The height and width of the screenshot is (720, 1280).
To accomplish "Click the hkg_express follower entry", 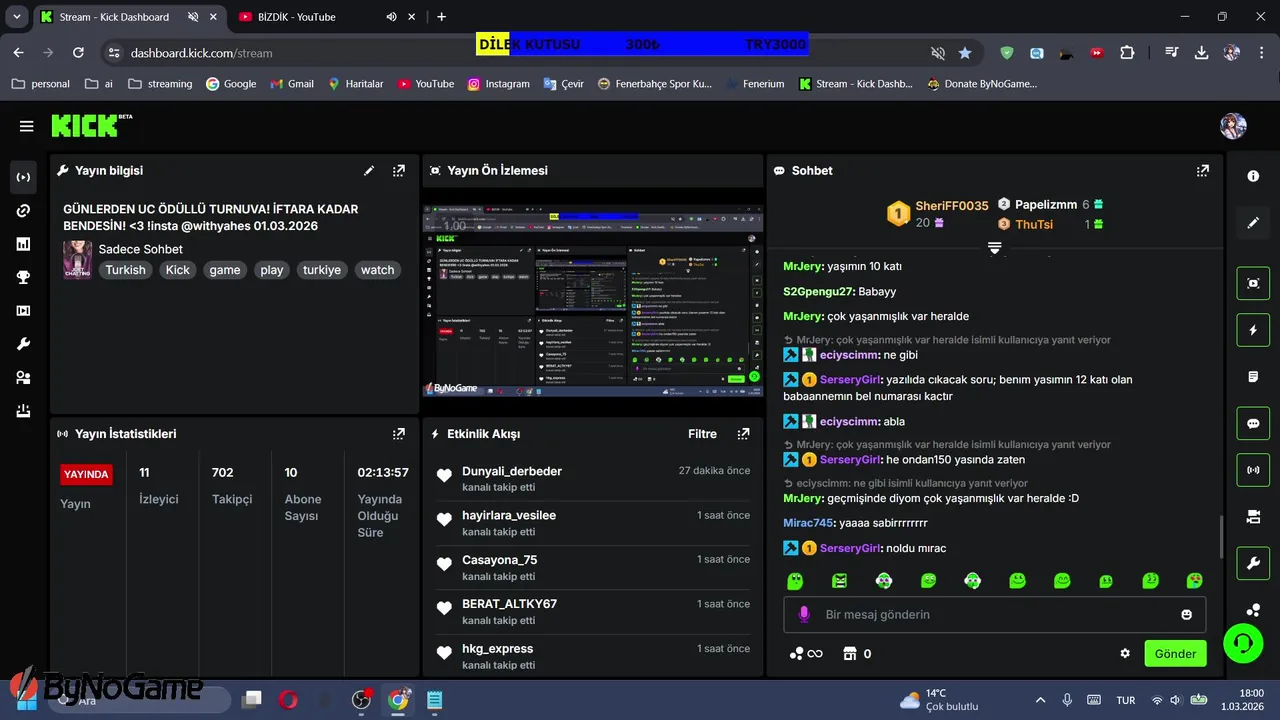I will [x=593, y=656].
